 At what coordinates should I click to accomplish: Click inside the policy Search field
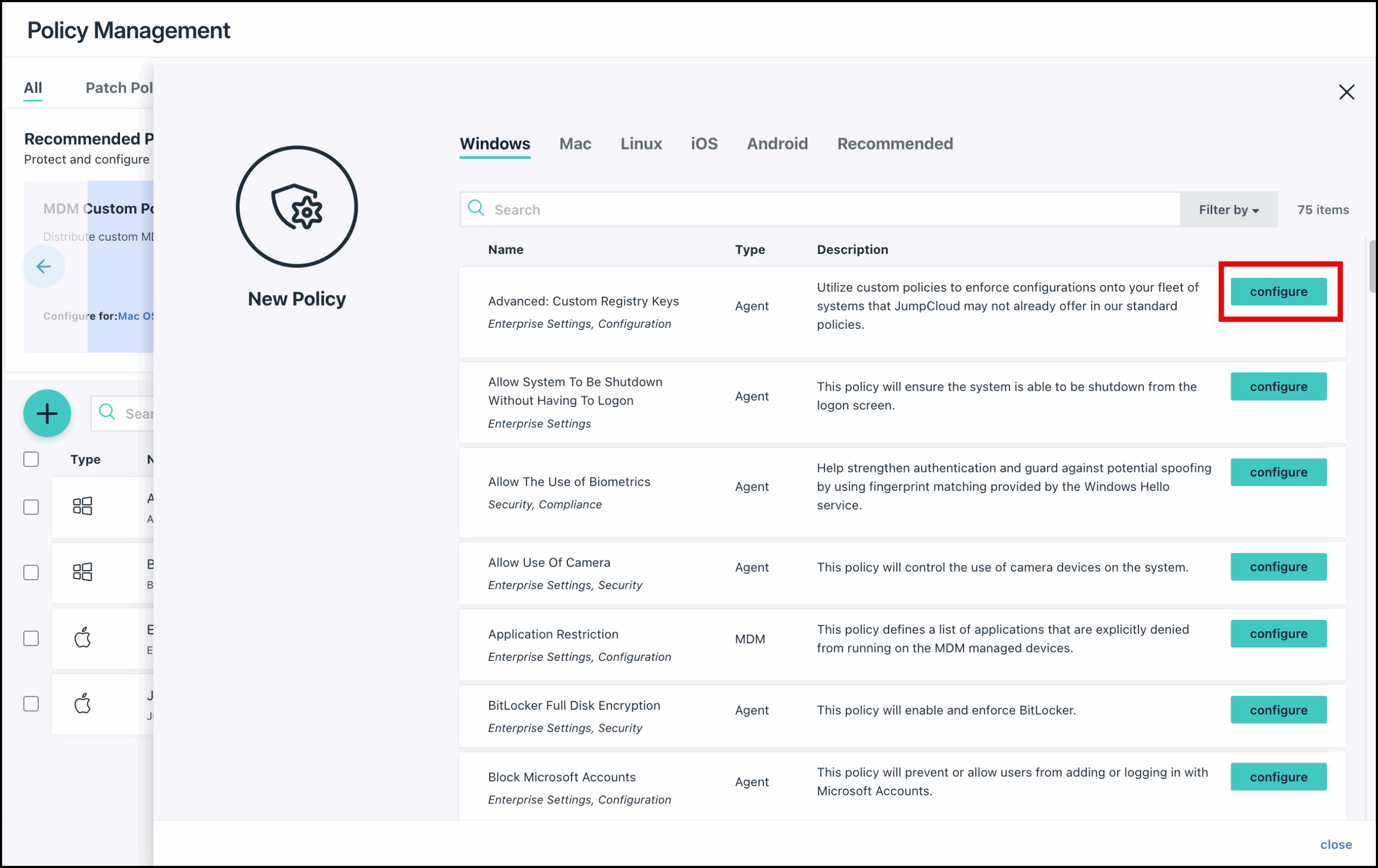pyautogui.click(x=629, y=209)
